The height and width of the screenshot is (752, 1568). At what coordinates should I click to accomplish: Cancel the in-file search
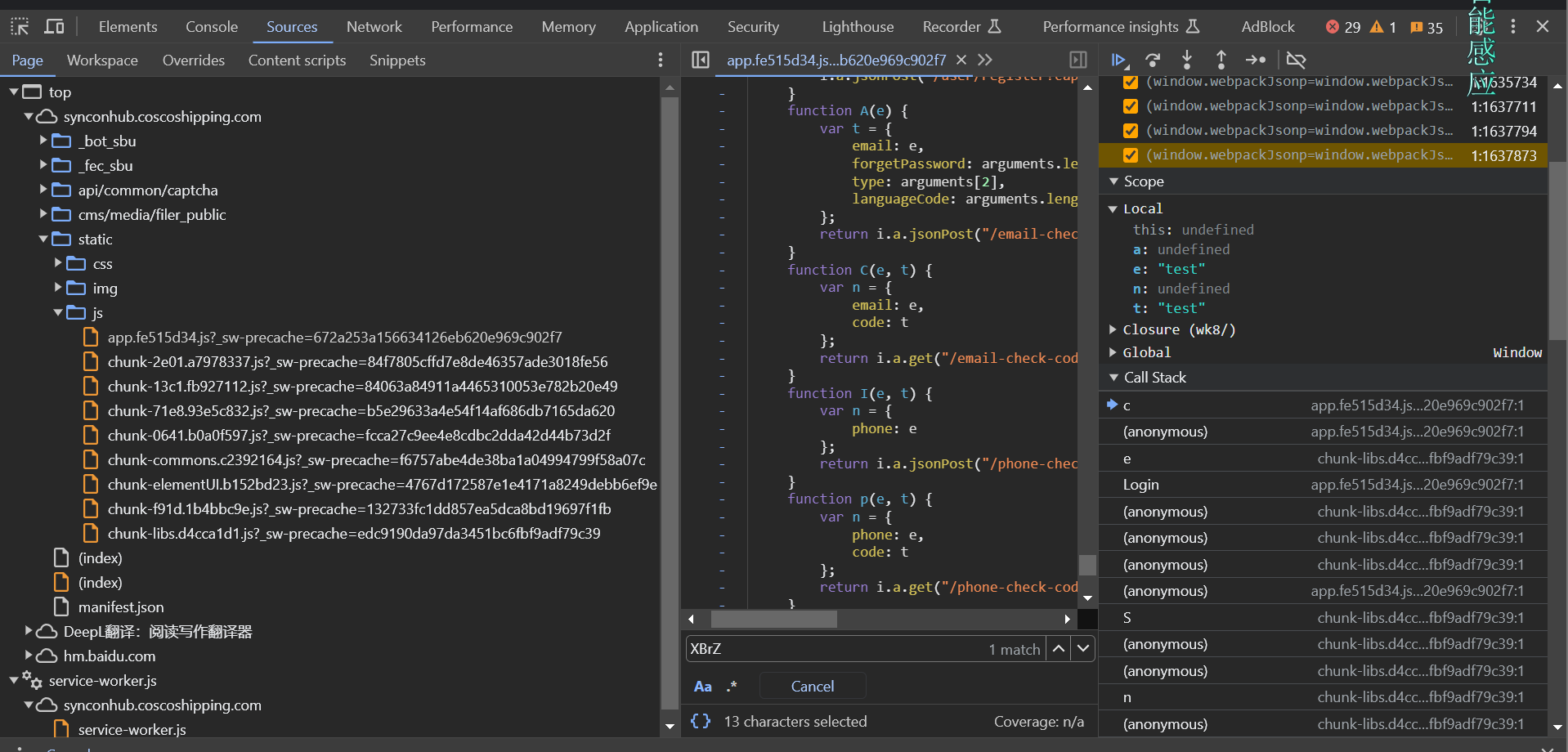[813, 687]
